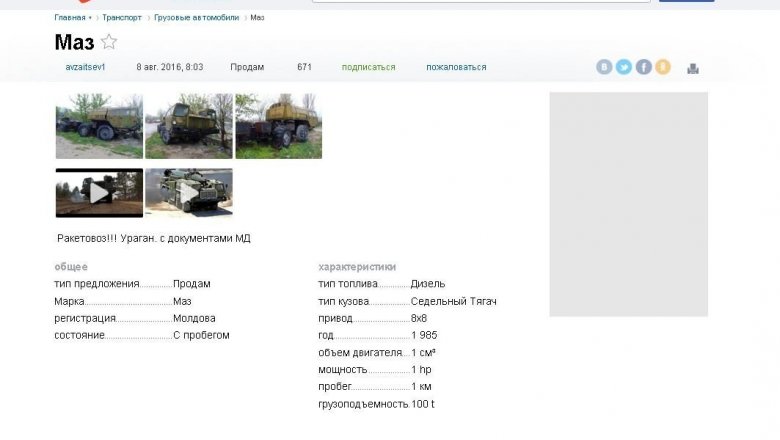Click the Продам label in the header row

point(247,67)
